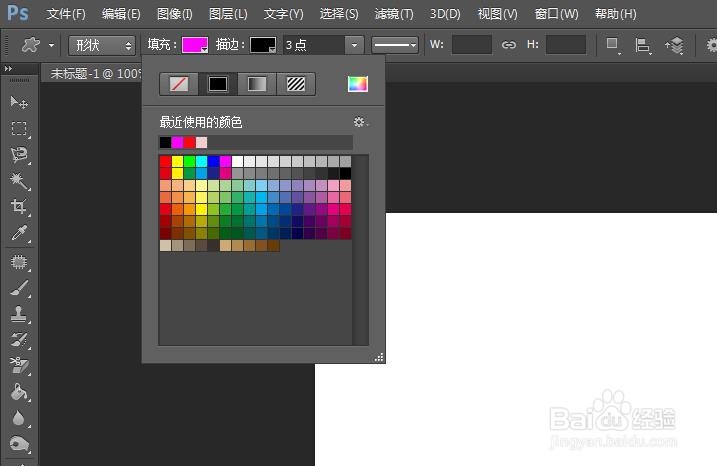Open the 滤镜(T) menu
Viewport: 717px width, 466px height.
click(394, 14)
